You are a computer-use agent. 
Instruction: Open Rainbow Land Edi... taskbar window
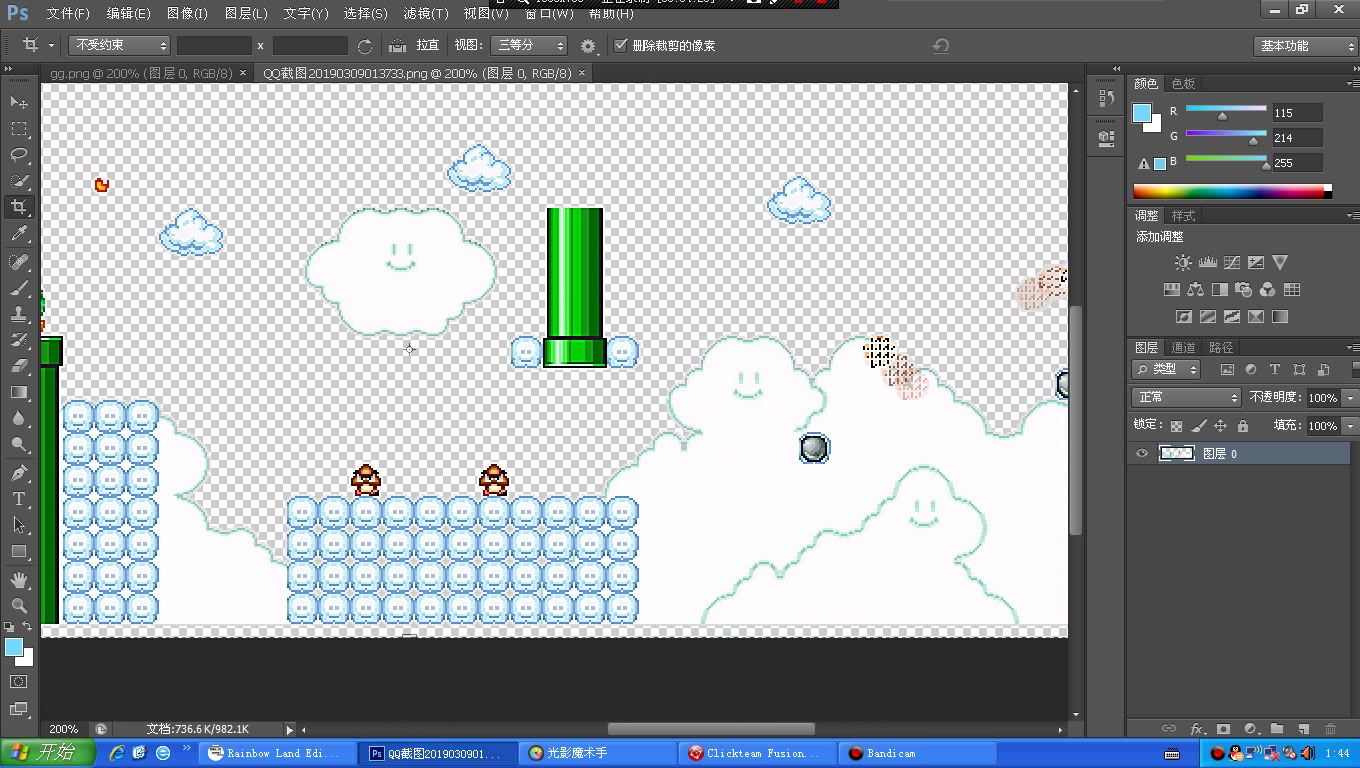276,753
